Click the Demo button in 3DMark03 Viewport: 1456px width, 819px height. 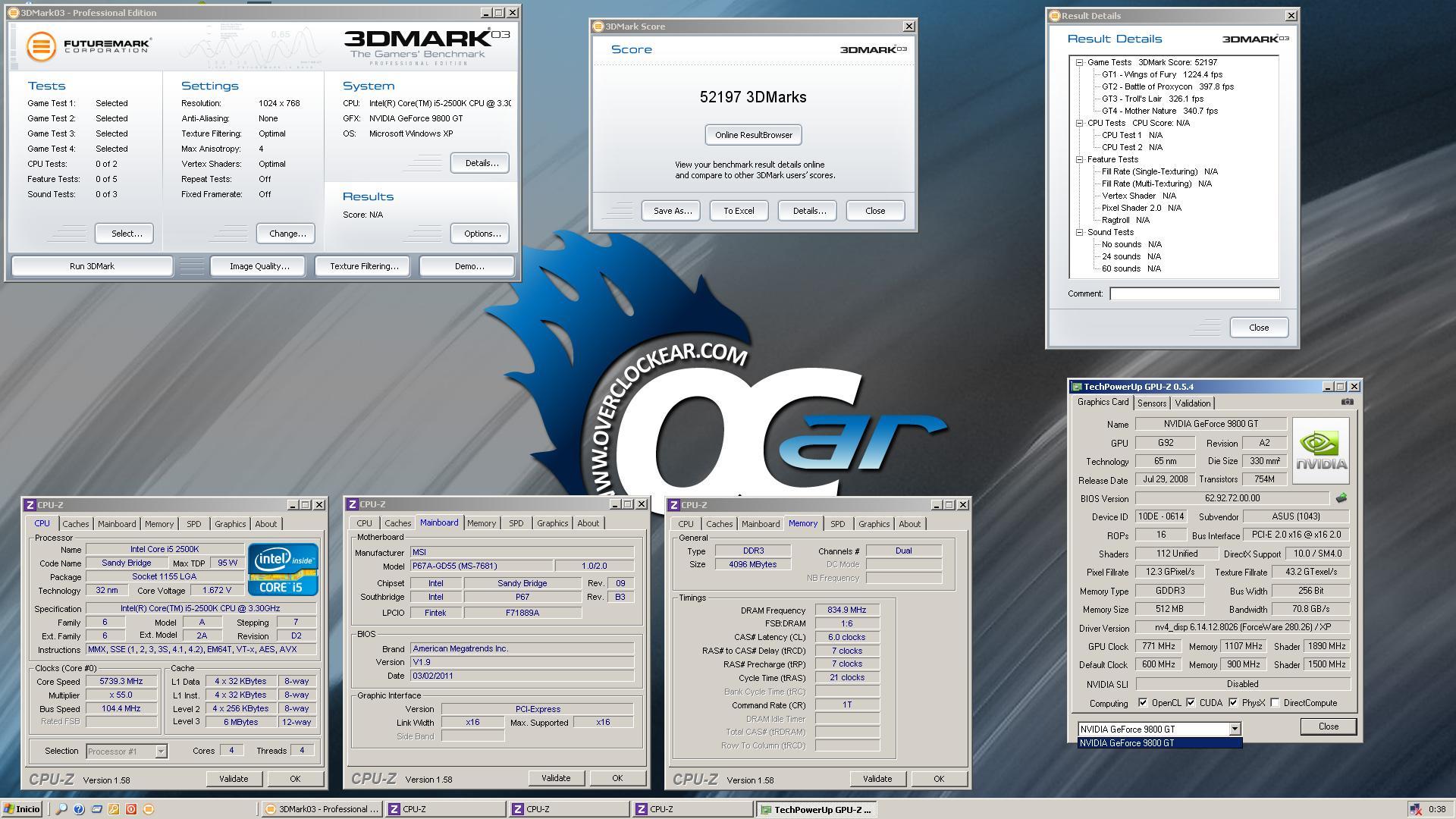click(x=468, y=266)
